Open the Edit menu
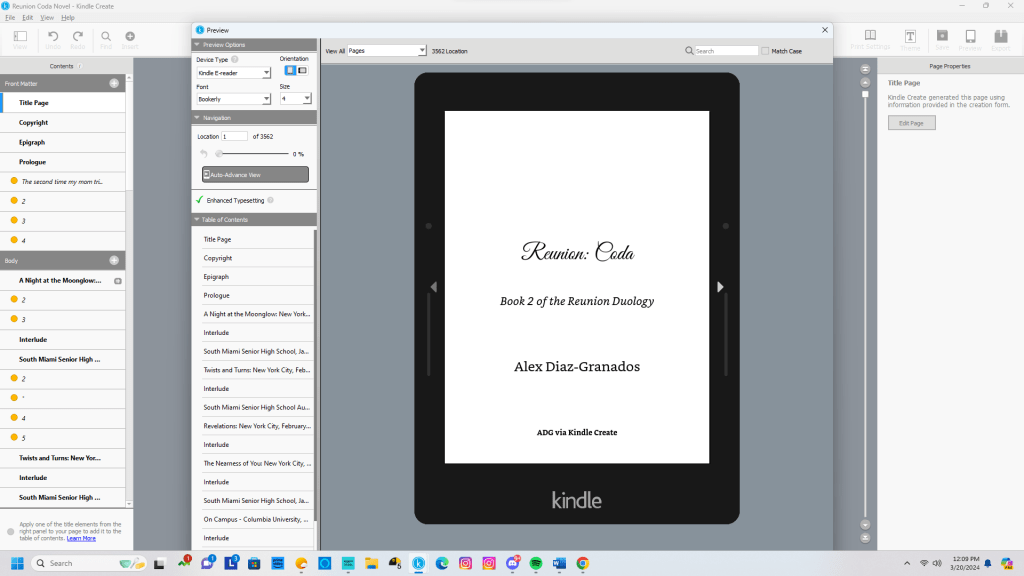Screen dimensions: 1024x576 tap(27, 18)
